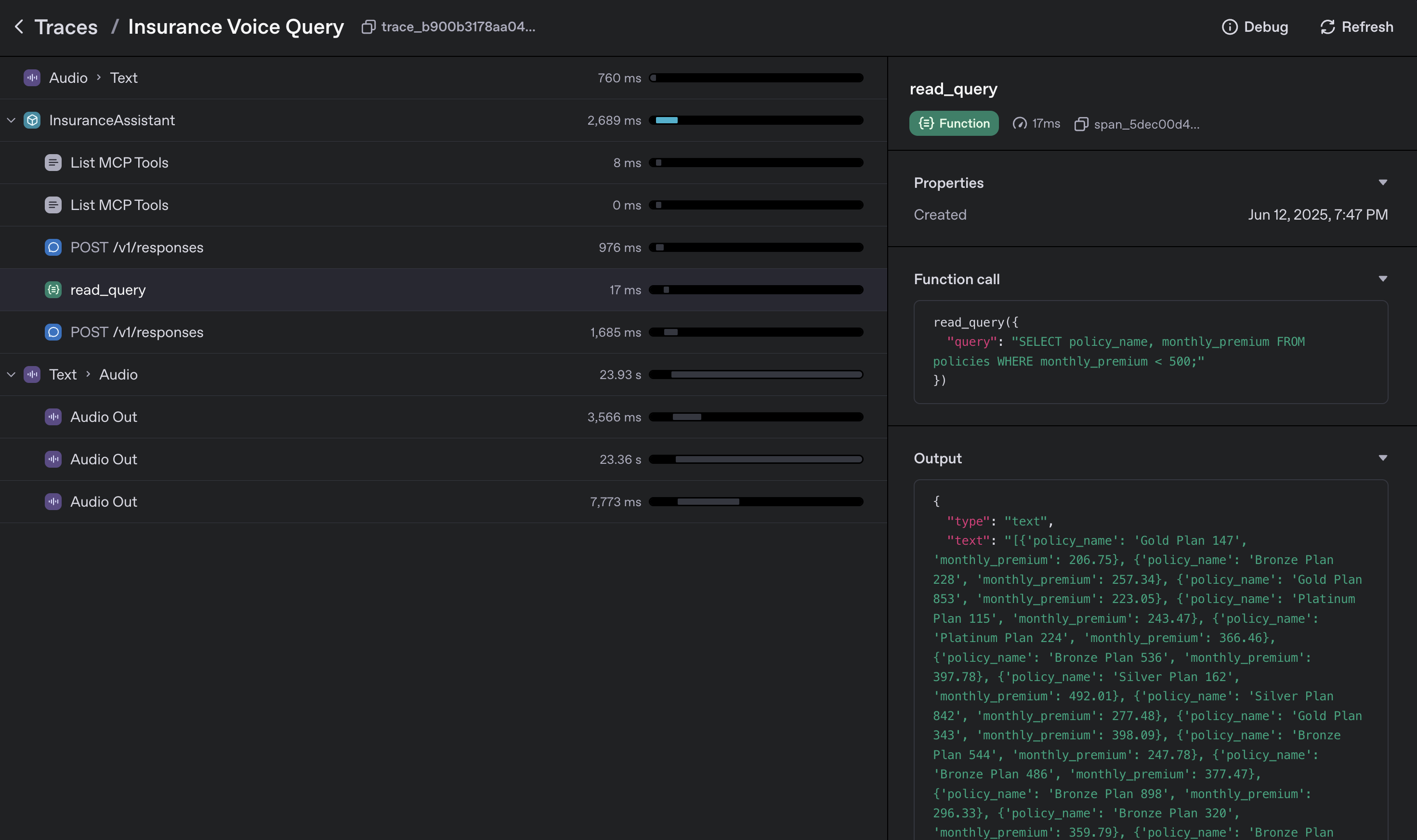Collapse the Properties section
The width and height of the screenshot is (1417, 840).
[x=1382, y=183]
